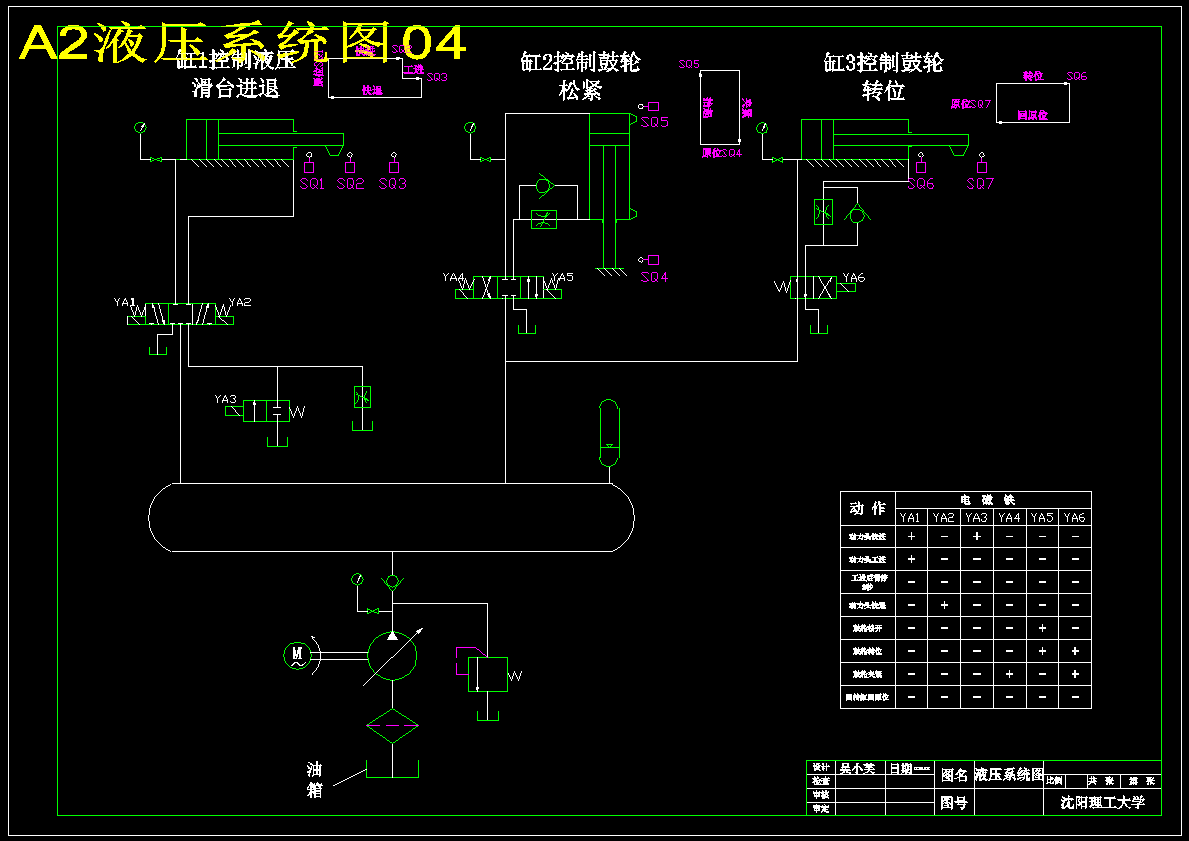Click the heading '缸2控制鼓轮 松紧'
This screenshot has height=841, width=1189.
[x=580, y=76]
